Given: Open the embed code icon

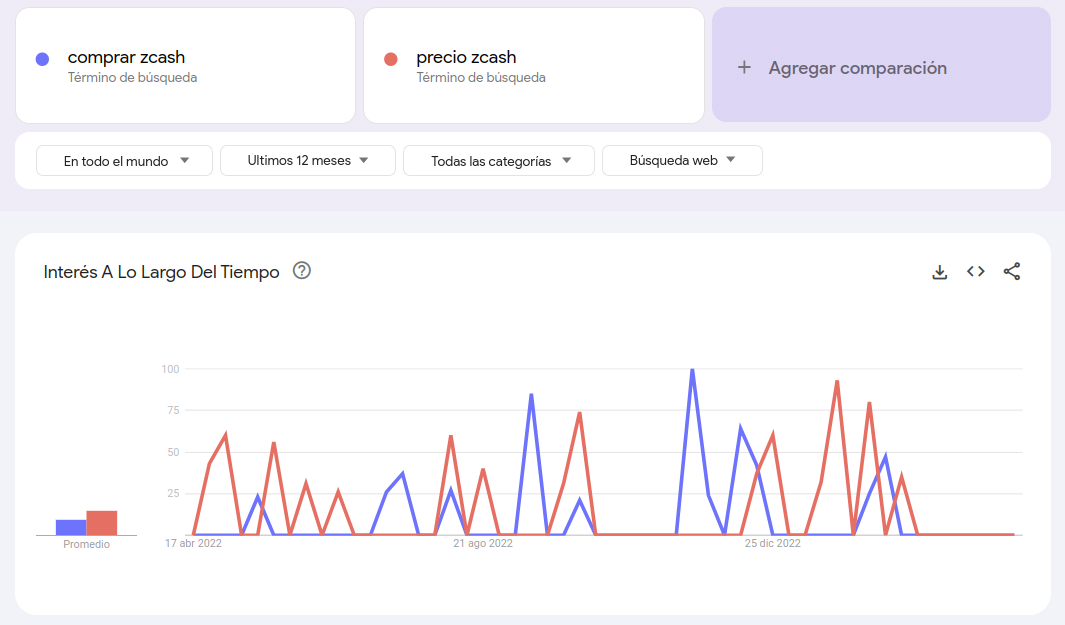Looking at the screenshot, I should (x=975, y=272).
